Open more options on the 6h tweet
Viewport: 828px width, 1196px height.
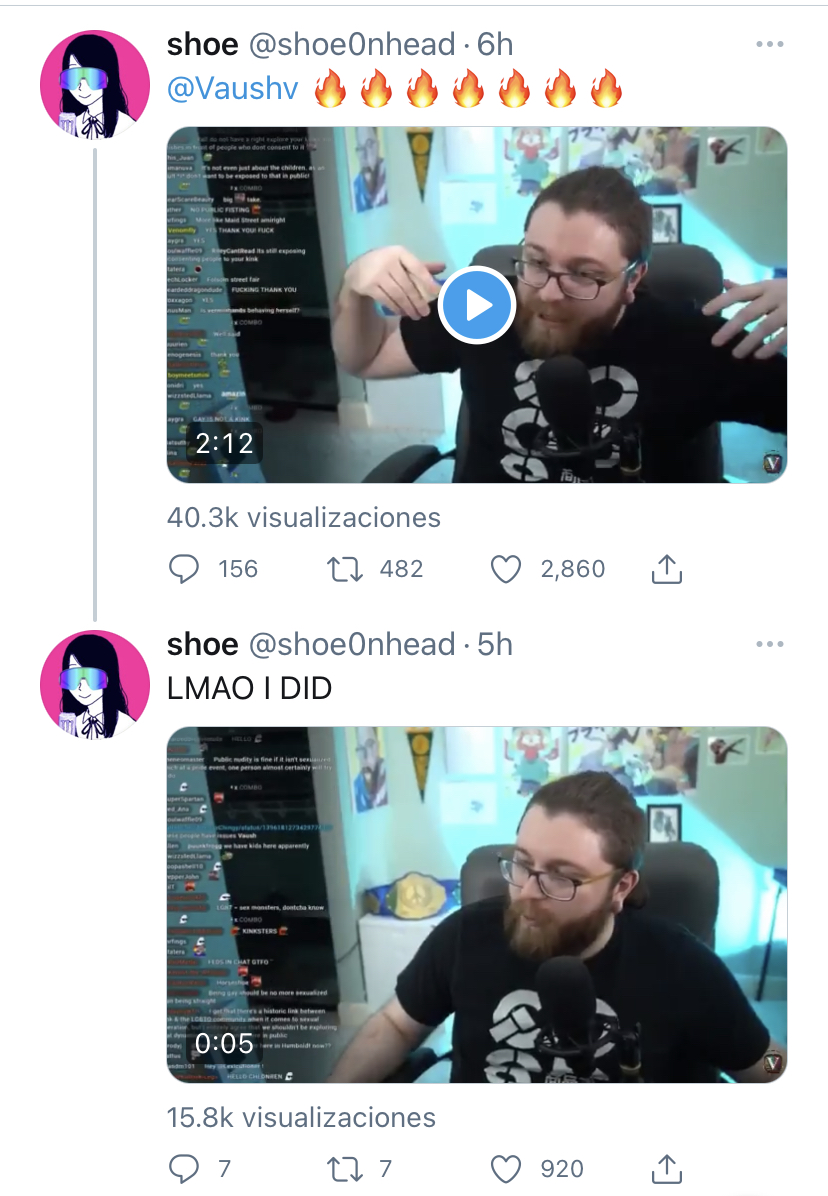coord(769,44)
